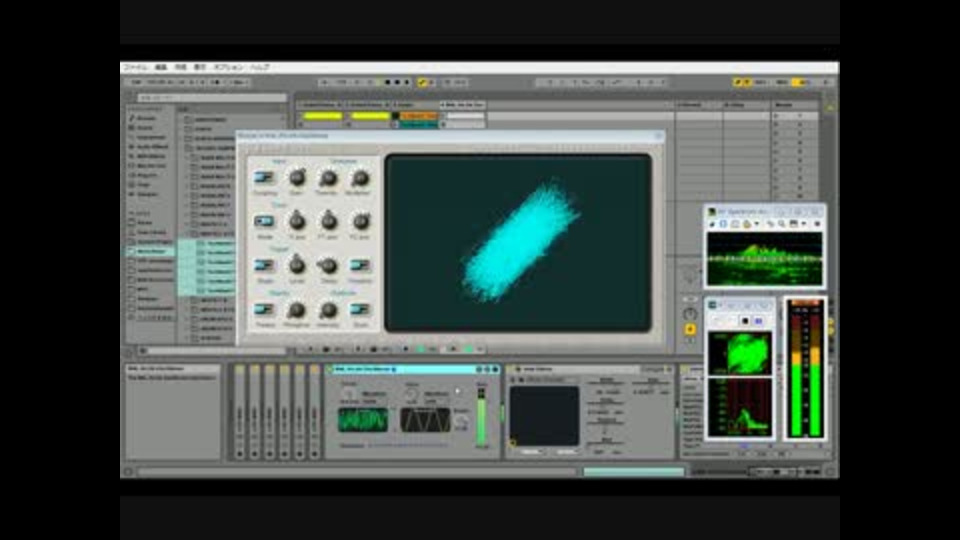Click the Thickness knob in Scope
960x540 pixels.
pyautogui.click(x=328, y=178)
